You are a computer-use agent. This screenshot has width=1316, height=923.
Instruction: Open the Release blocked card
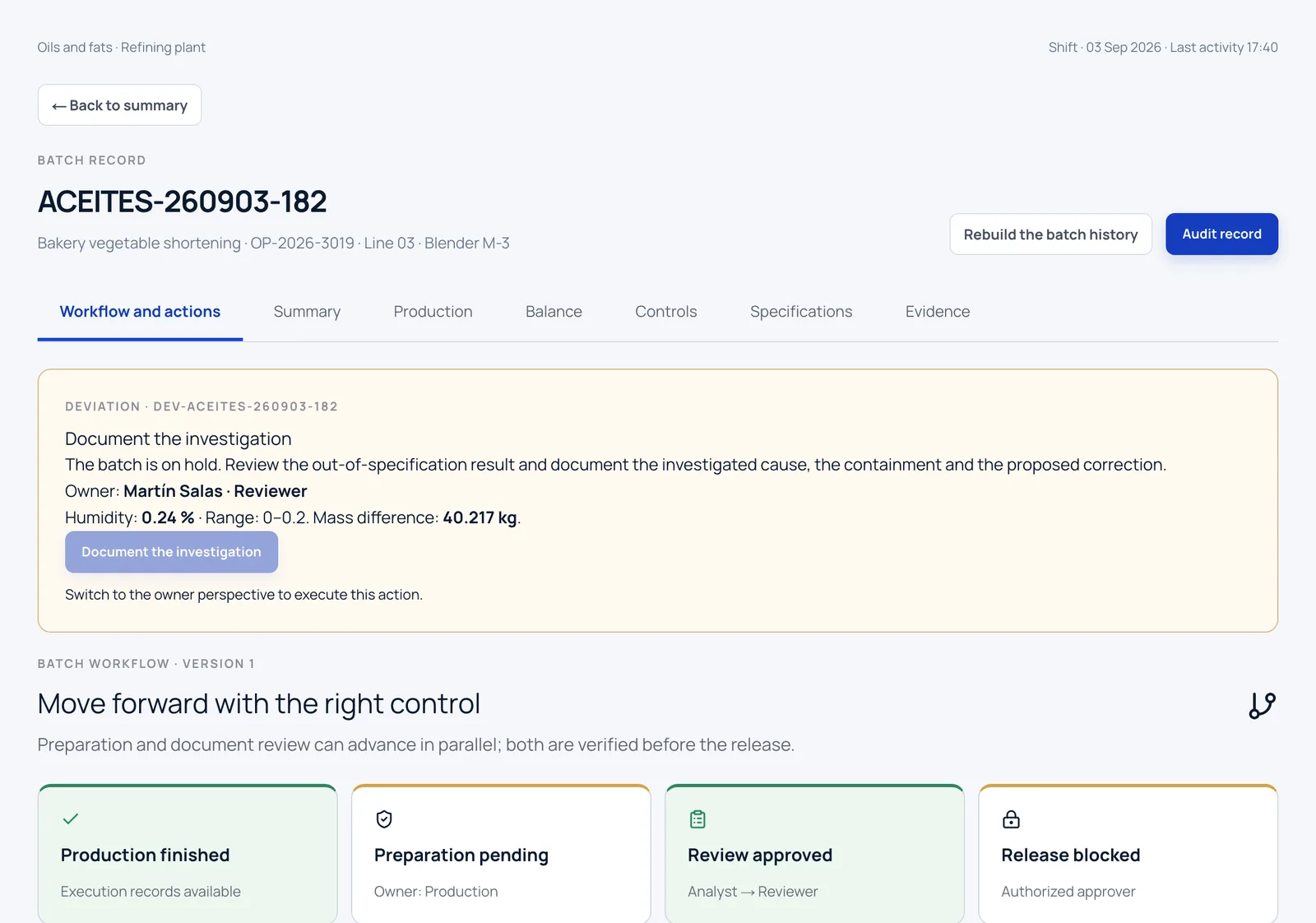[x=1128, y=854]
